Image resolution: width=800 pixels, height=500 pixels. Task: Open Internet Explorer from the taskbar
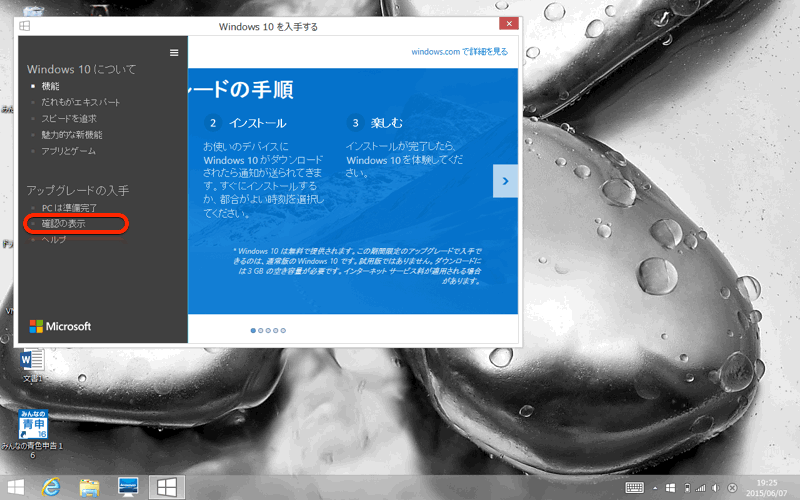point(51,487)
